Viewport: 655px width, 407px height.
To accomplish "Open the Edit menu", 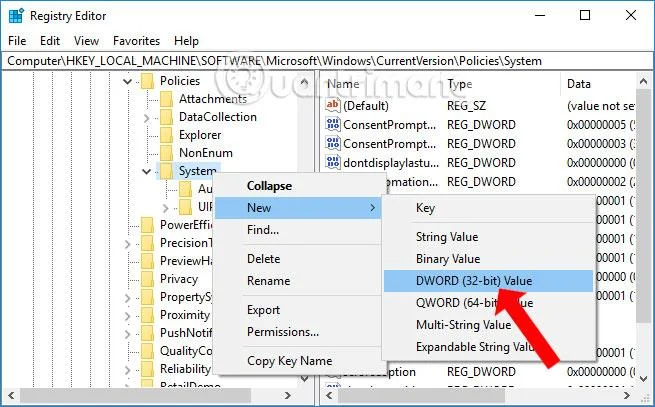I will click(x=50, y=41).
